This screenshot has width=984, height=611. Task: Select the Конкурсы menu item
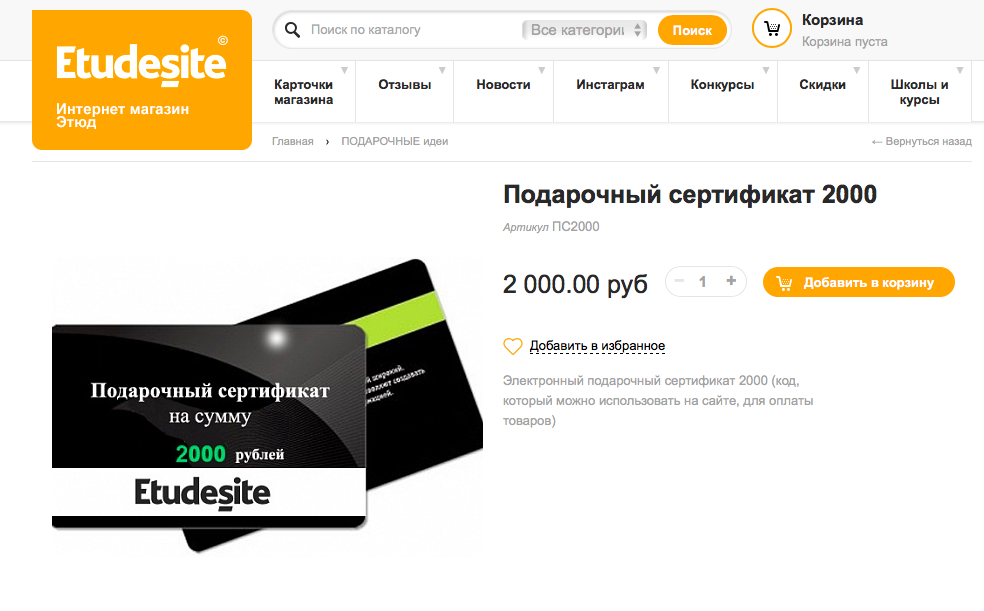(x=722, y=85)
